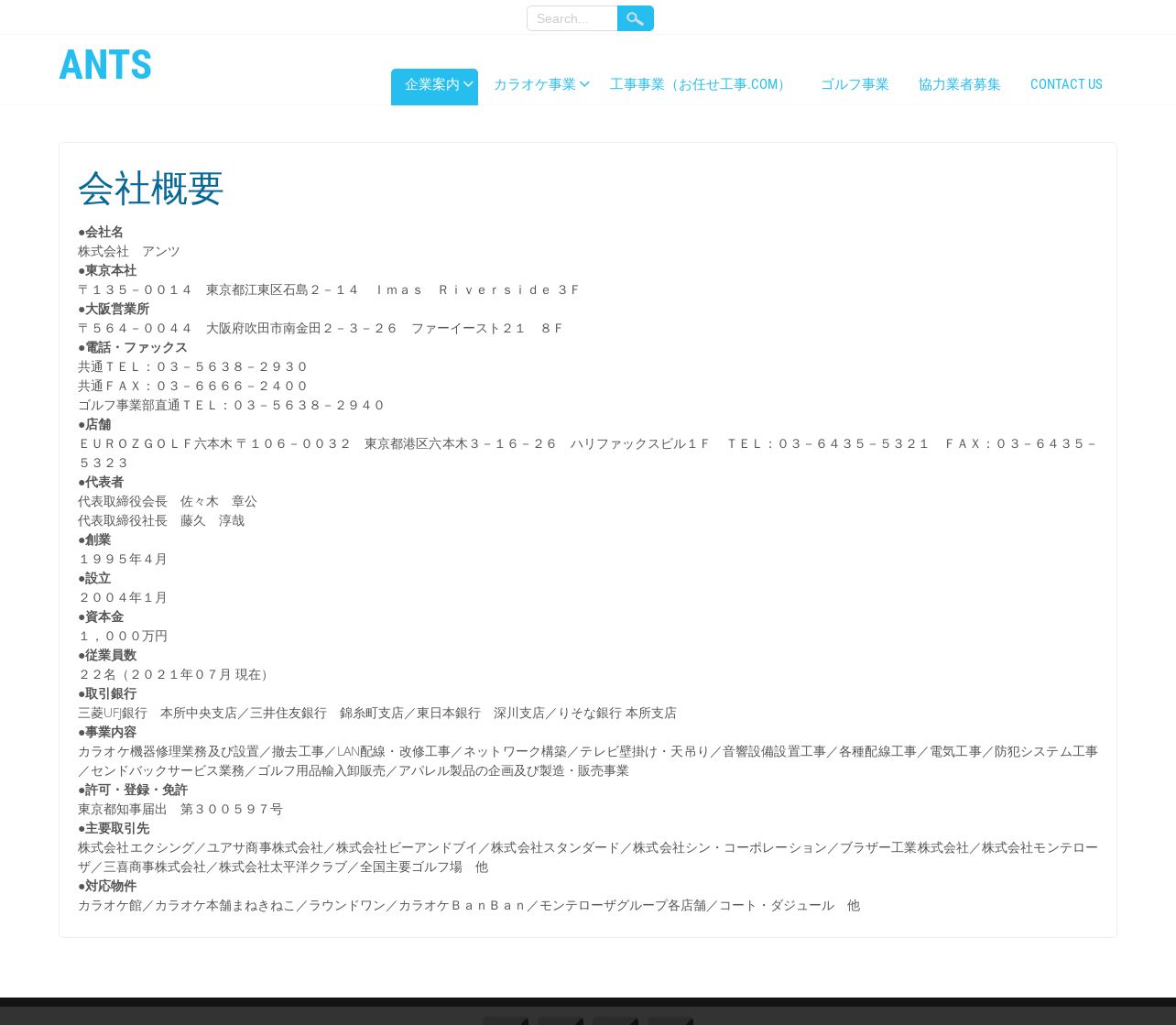Go to the ゴルフ事業 page
The width and height of the screenshot is (1176, 1025).
pos(855,84)
